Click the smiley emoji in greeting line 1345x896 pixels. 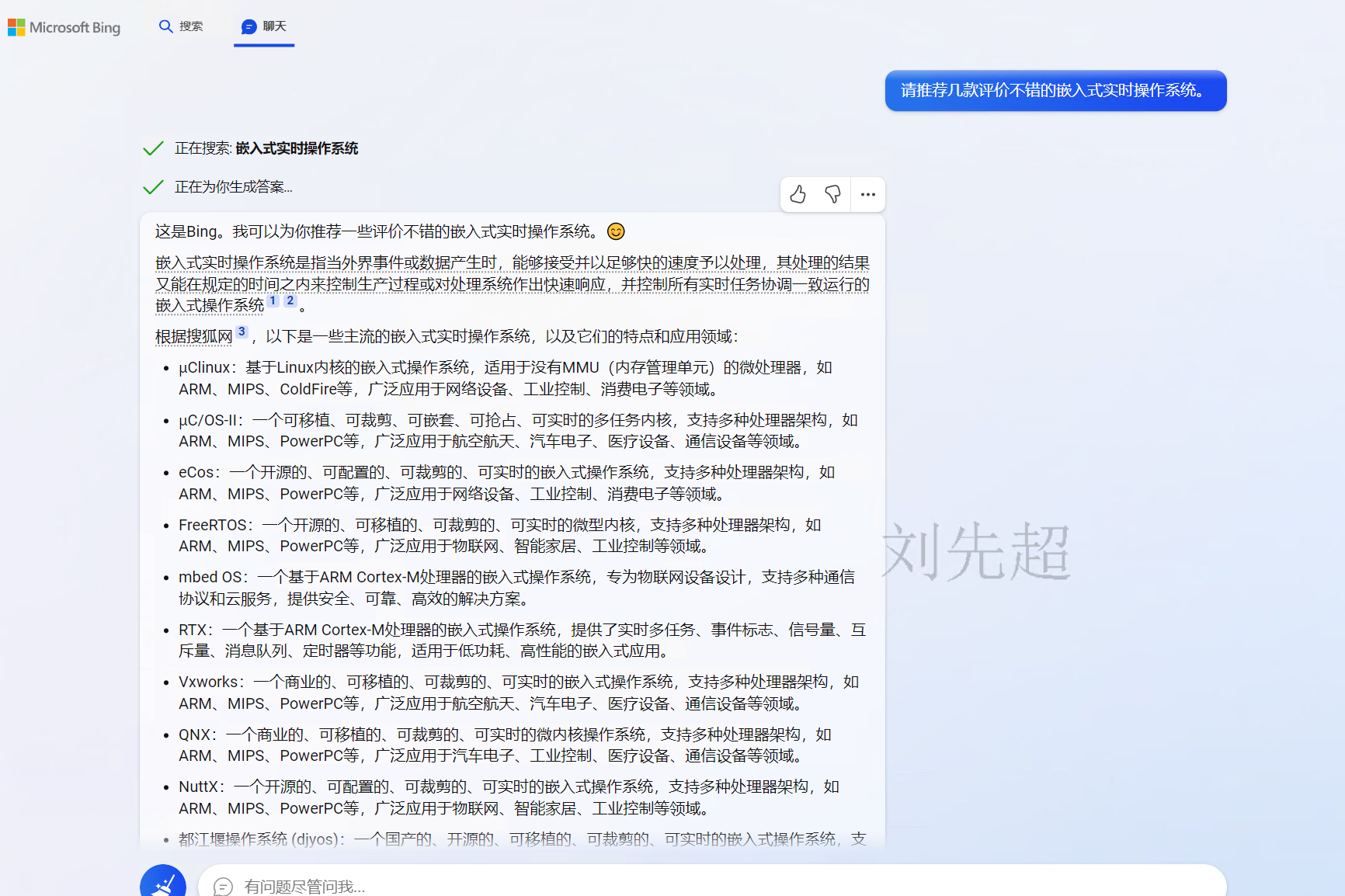(x=616, y=231)
